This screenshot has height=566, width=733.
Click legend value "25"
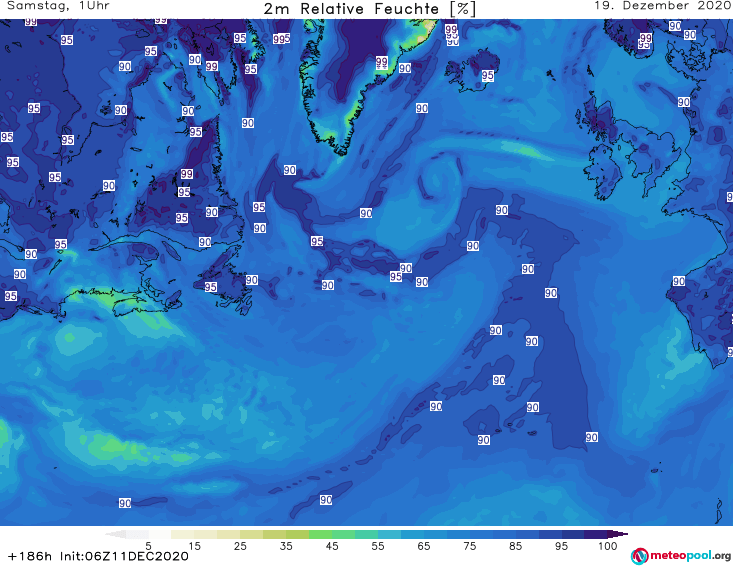(240, 546)
